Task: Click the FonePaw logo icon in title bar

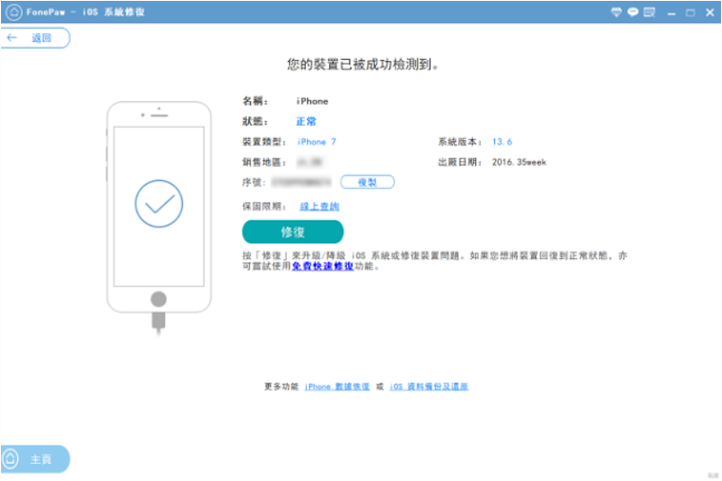Action: click(x=11, y=12)
